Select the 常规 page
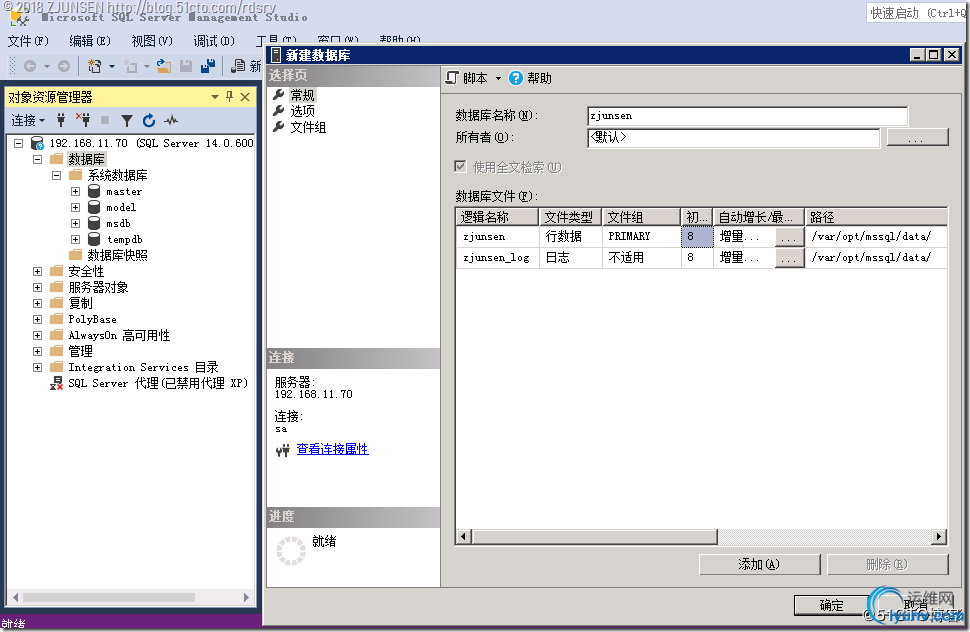The width and height of the screenshot is (970, 632). [x=303, y=95]
